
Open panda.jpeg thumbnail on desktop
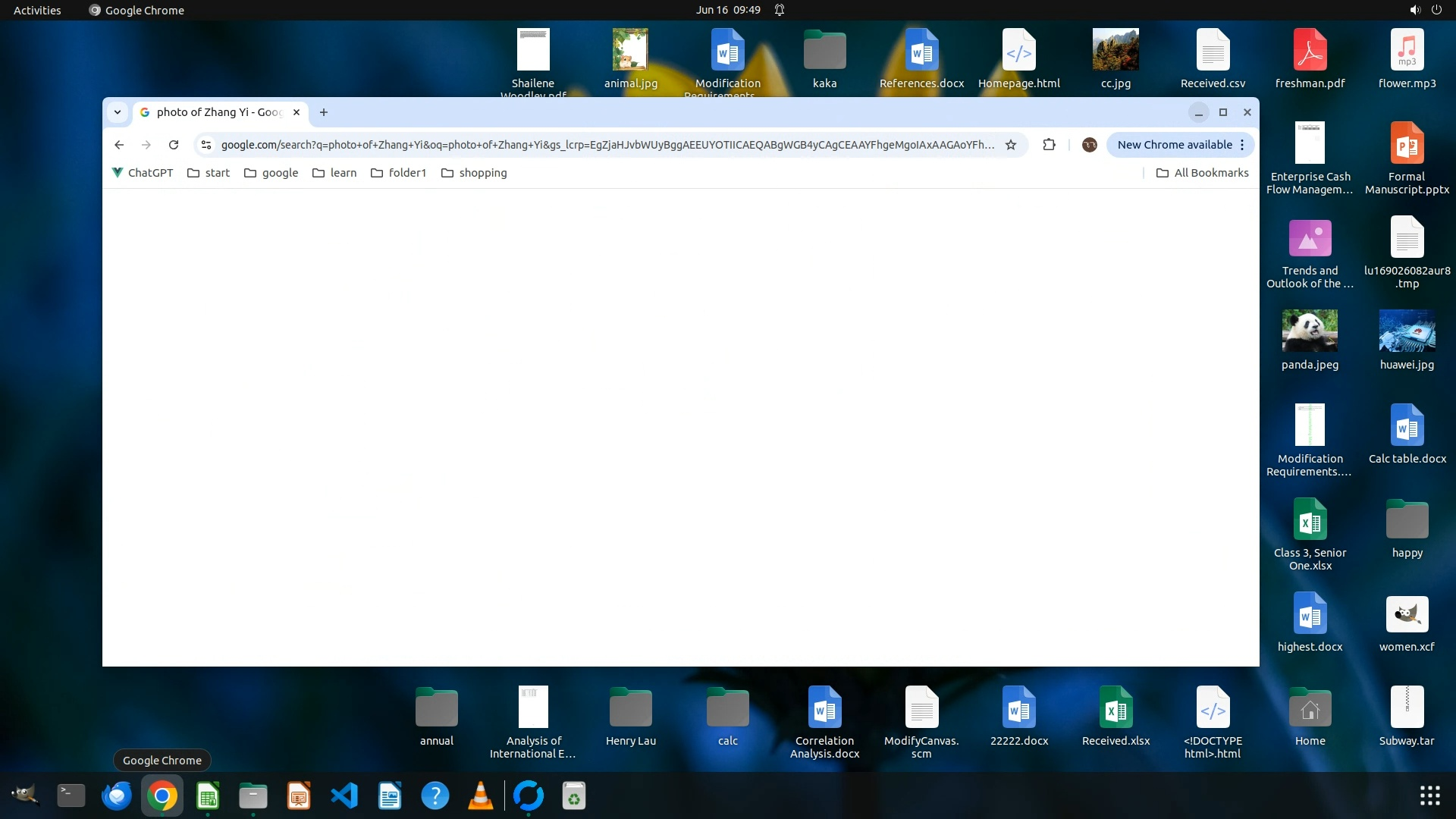point(1310,331)
